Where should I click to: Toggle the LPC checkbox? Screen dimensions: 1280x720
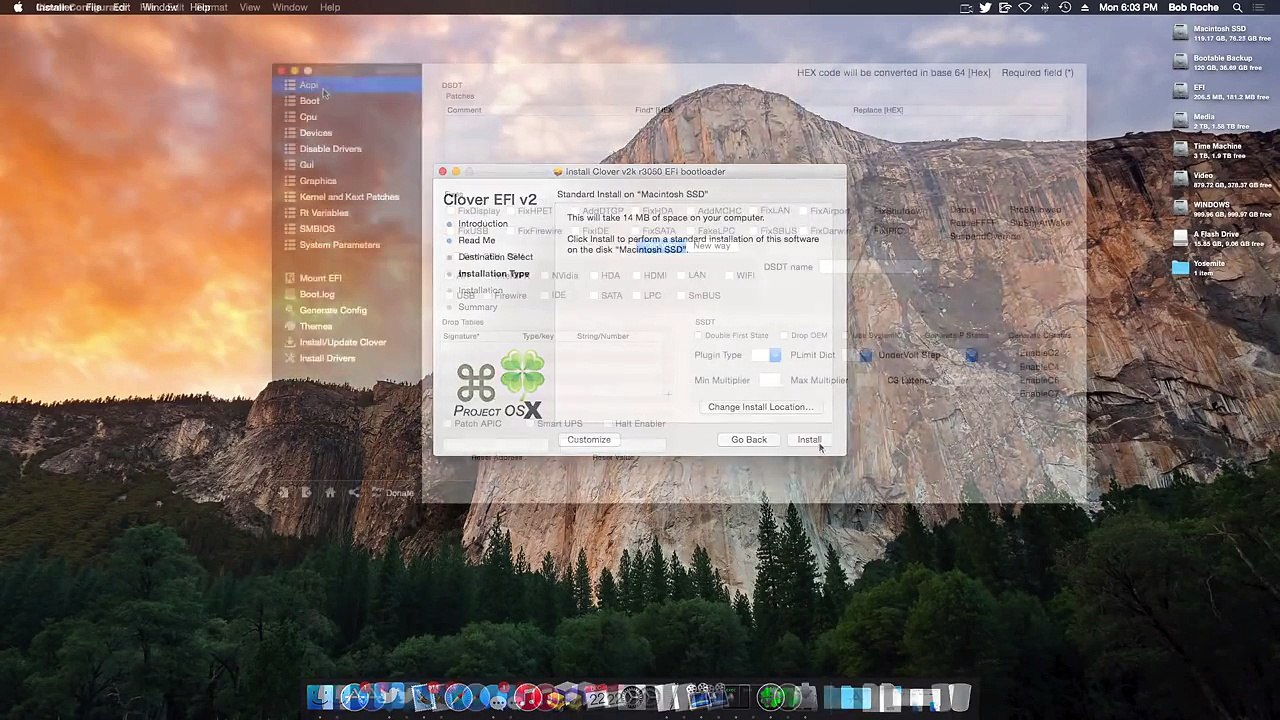(x=637, y=296)
